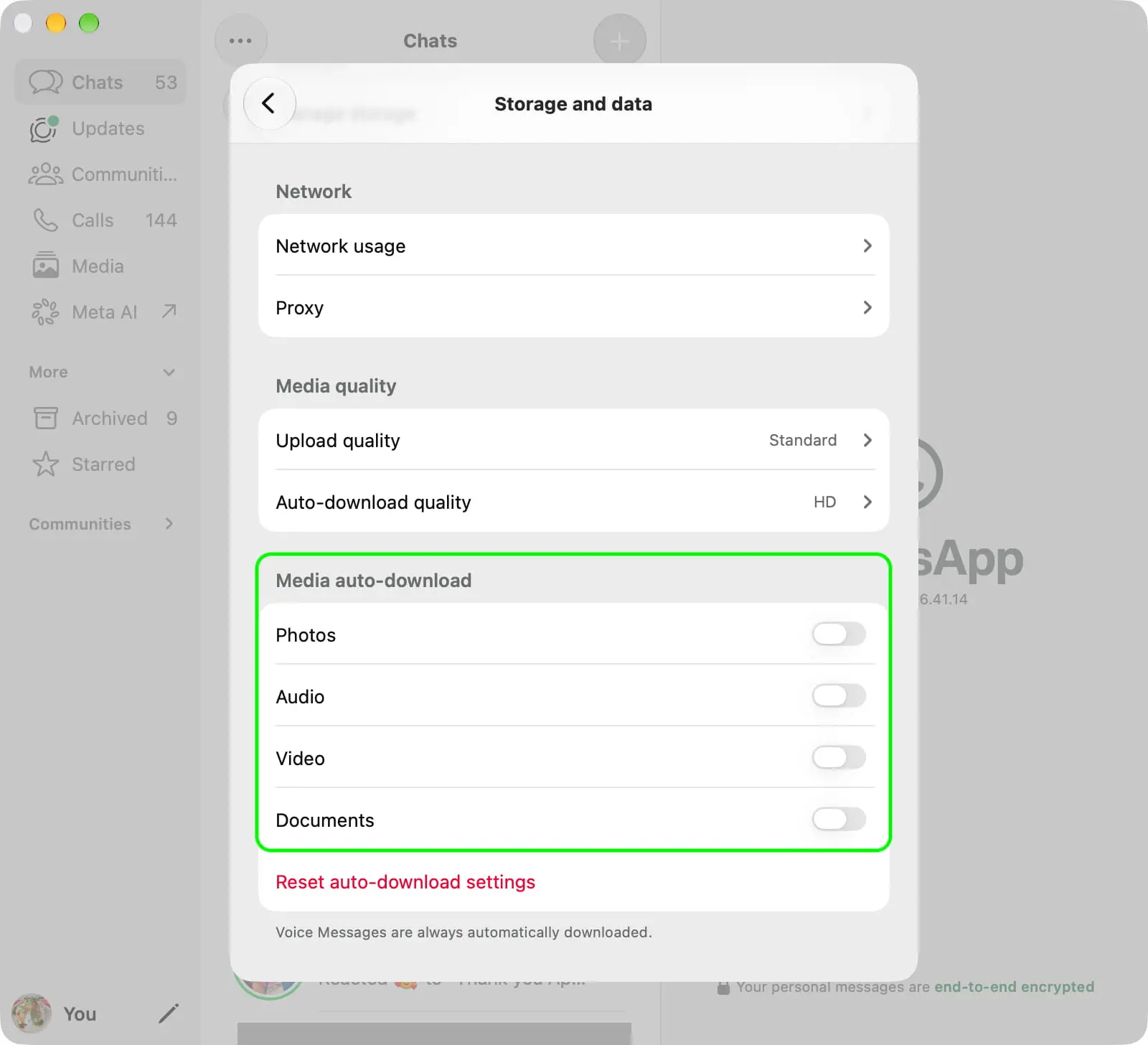Click the You profile name
This screenshot has height=1045, width=1148.
click(x=80, y=1013)
